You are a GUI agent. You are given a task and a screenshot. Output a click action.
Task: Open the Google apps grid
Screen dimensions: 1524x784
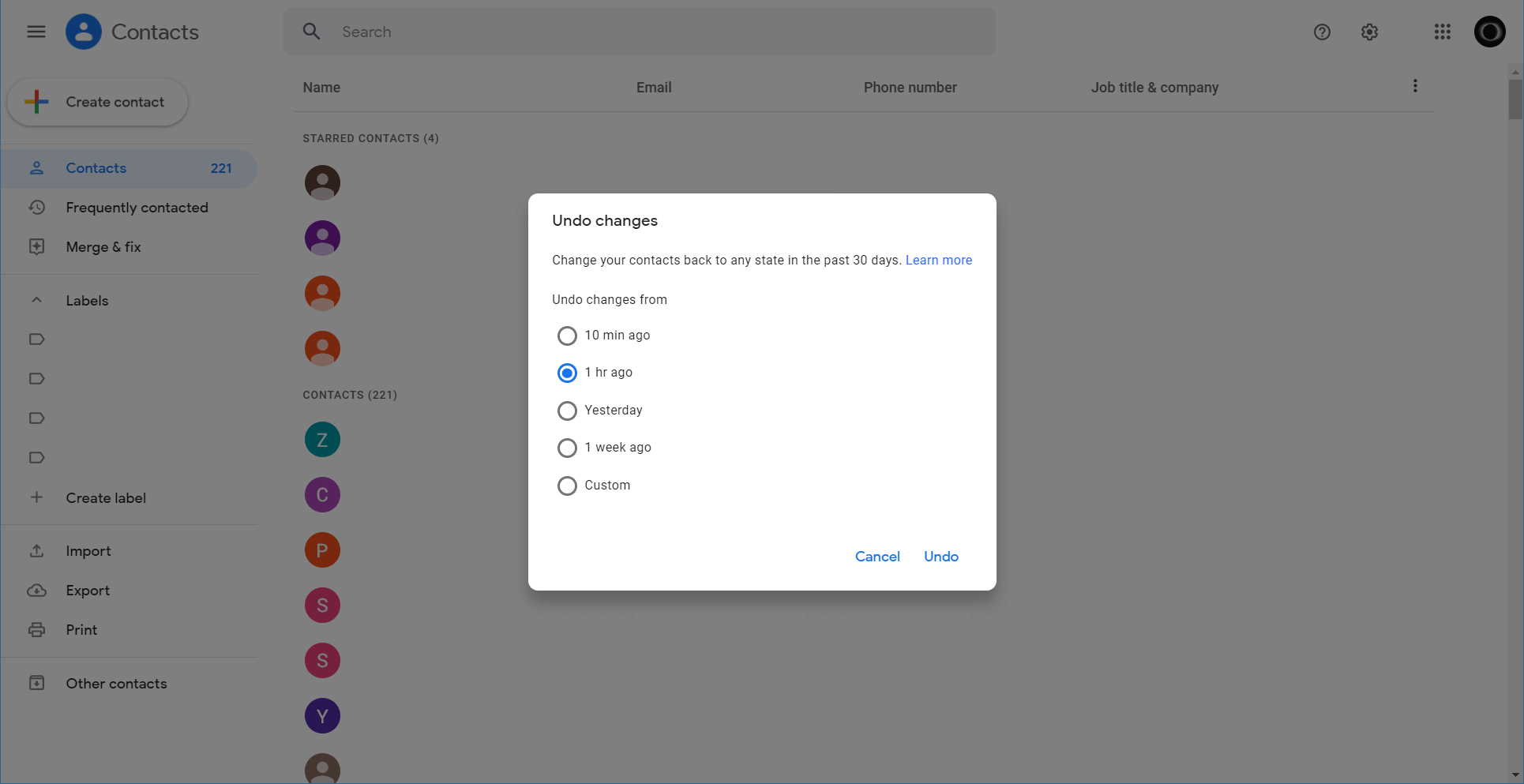(x=1442, y=32)
